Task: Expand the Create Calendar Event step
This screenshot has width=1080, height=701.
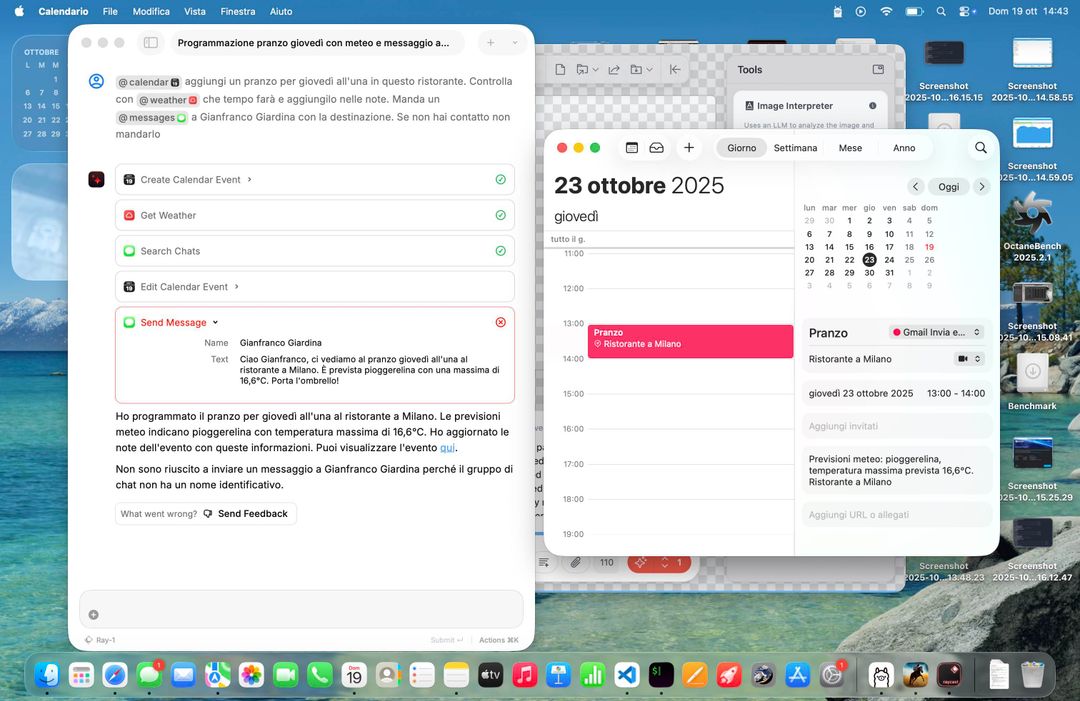Action: [x=249, y=180]
